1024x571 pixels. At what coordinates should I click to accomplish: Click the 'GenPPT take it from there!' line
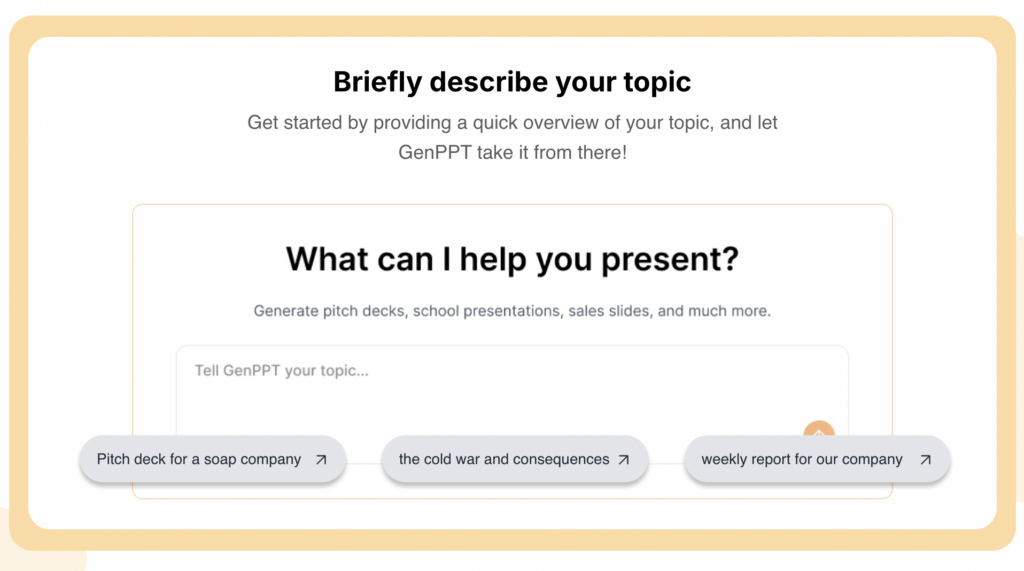coord(512,154)
